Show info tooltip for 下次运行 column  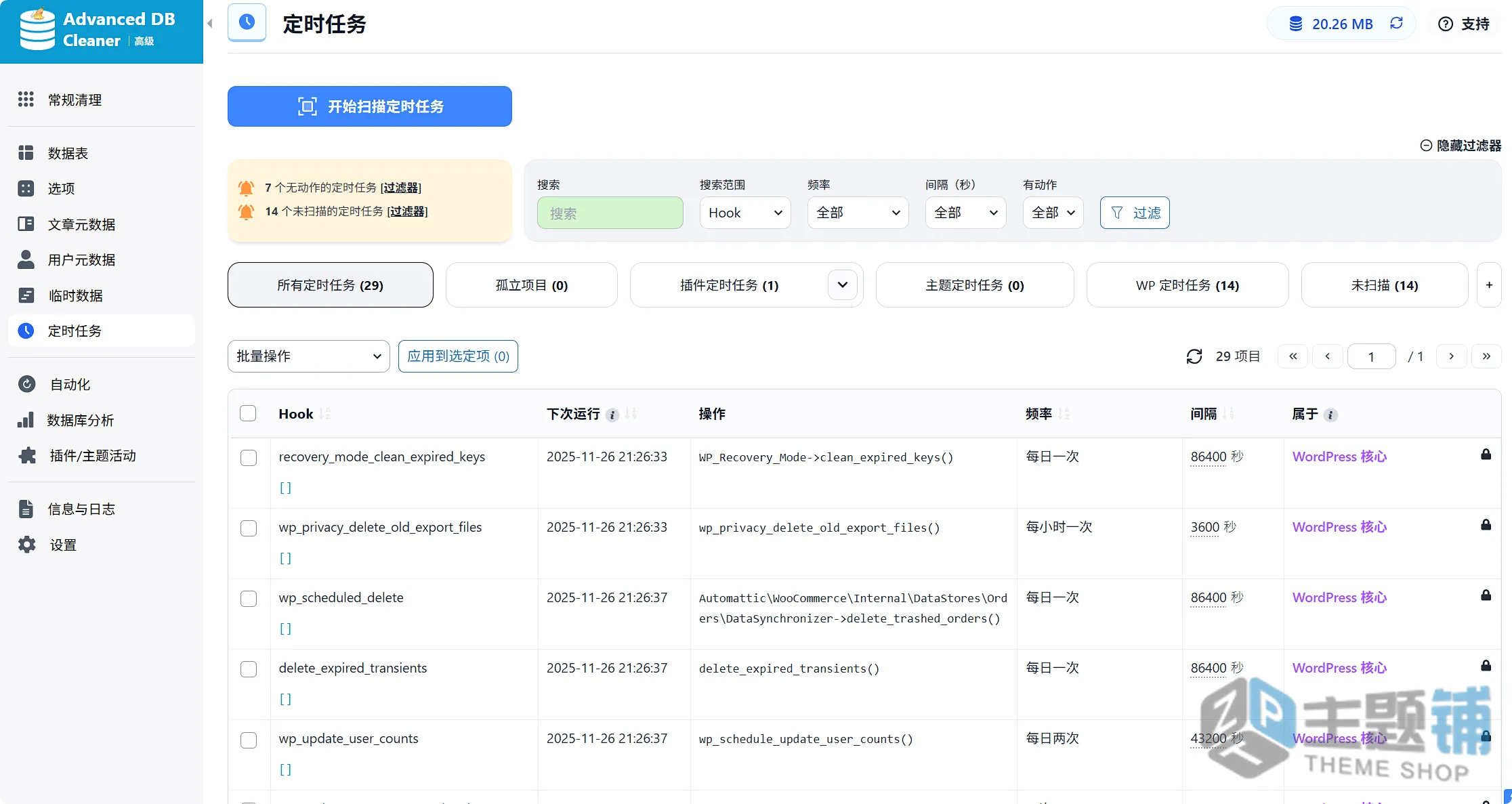tap(612, 415)
